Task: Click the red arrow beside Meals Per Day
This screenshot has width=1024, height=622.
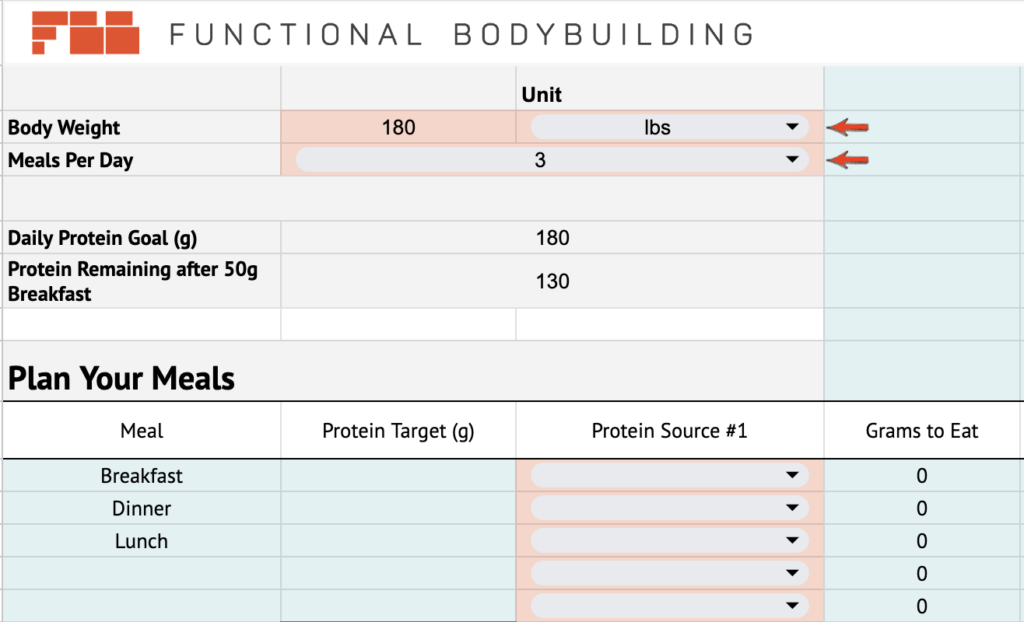Action: coord(848,159)
